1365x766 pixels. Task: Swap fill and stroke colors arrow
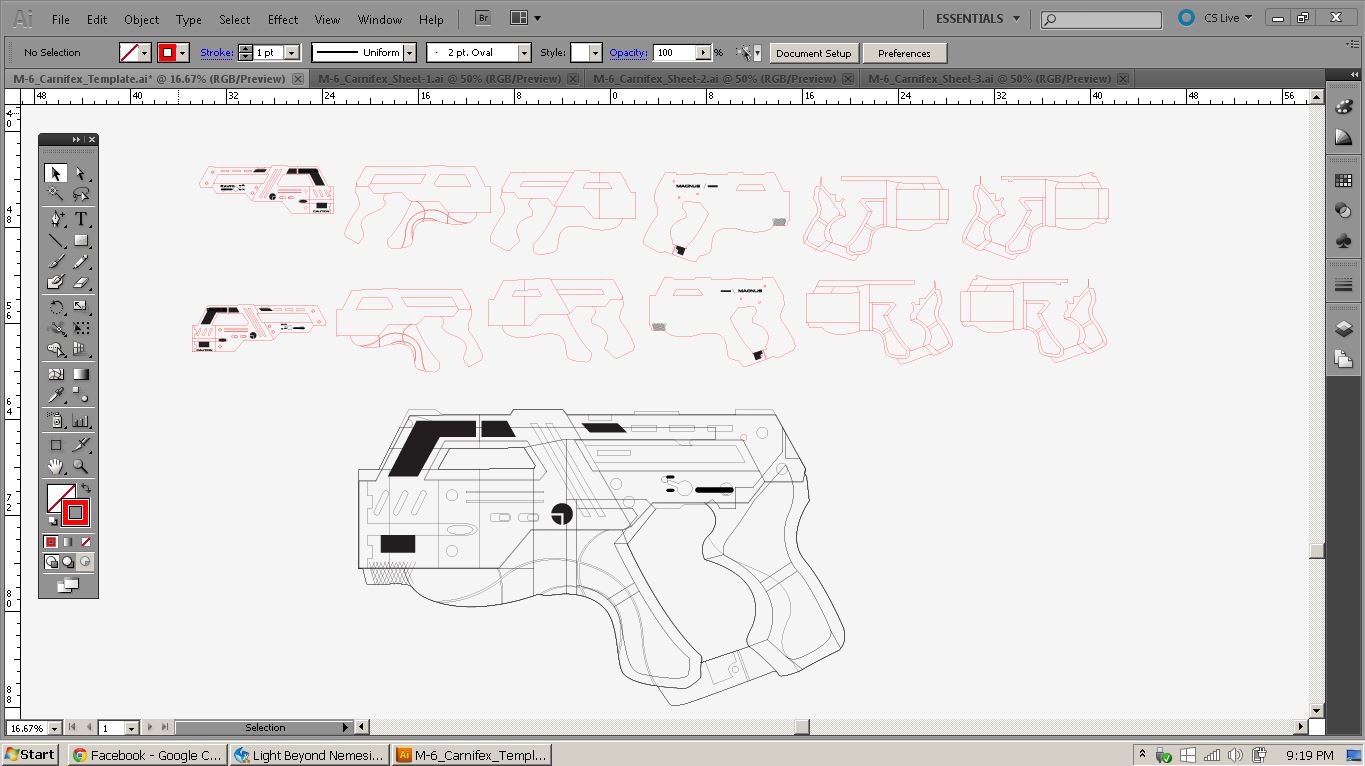click(x=86, y=489)
